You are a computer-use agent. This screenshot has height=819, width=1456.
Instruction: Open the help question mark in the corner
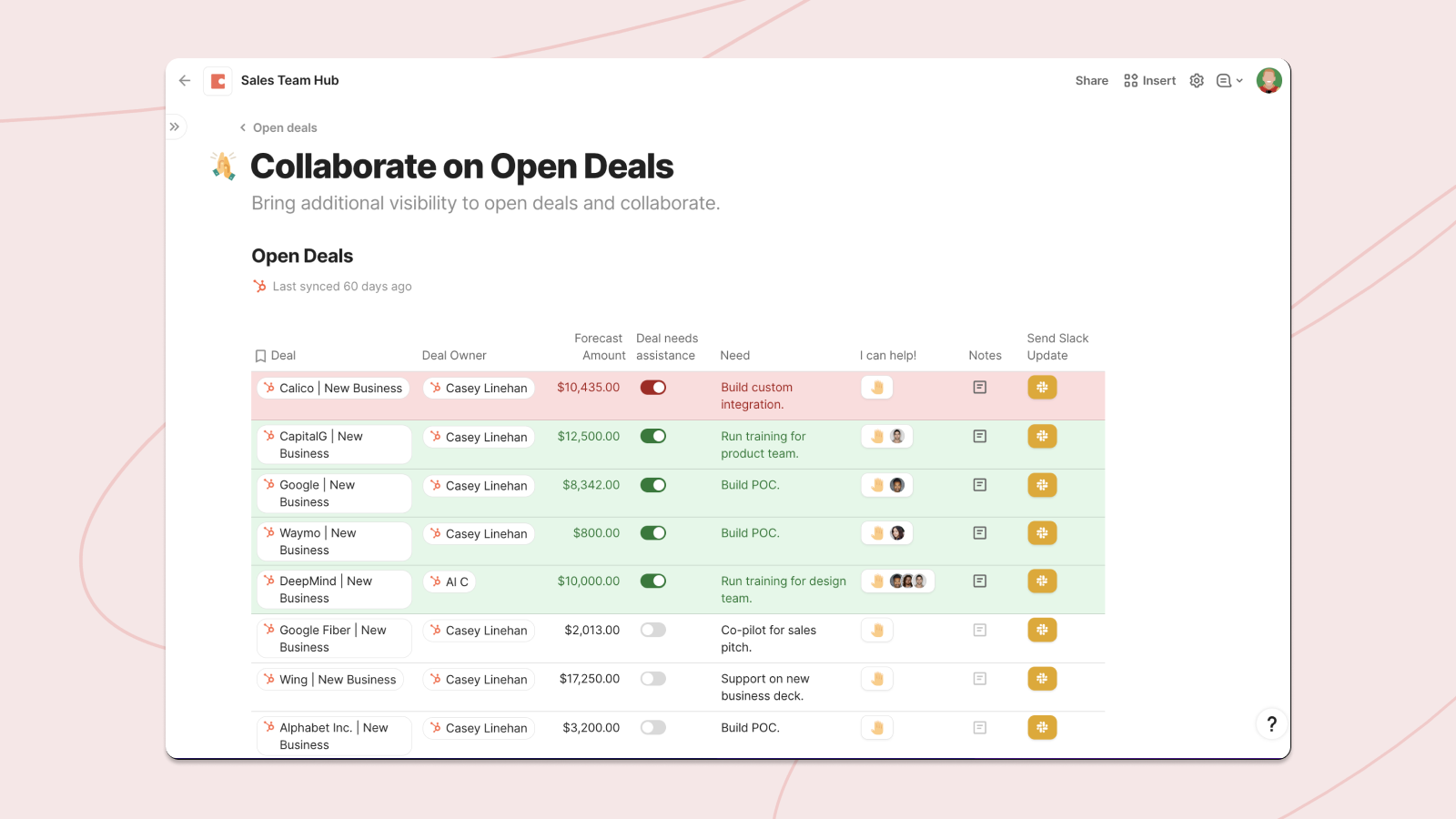(1272, 723)
